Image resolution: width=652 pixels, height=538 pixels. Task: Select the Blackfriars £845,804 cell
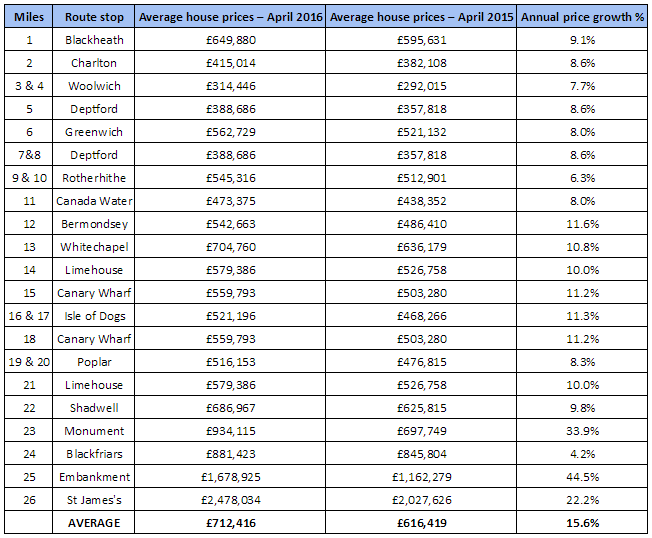click(421, 454)
